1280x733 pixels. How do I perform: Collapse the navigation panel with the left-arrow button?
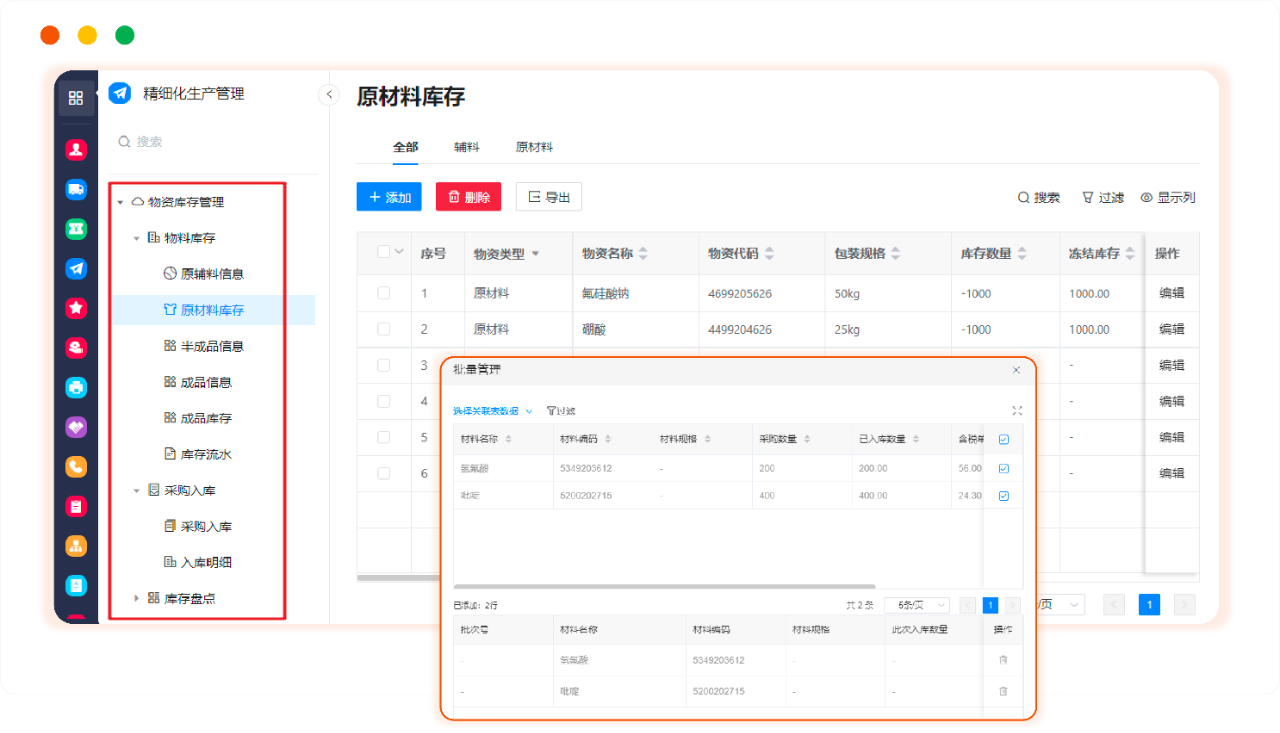[329, 95]
